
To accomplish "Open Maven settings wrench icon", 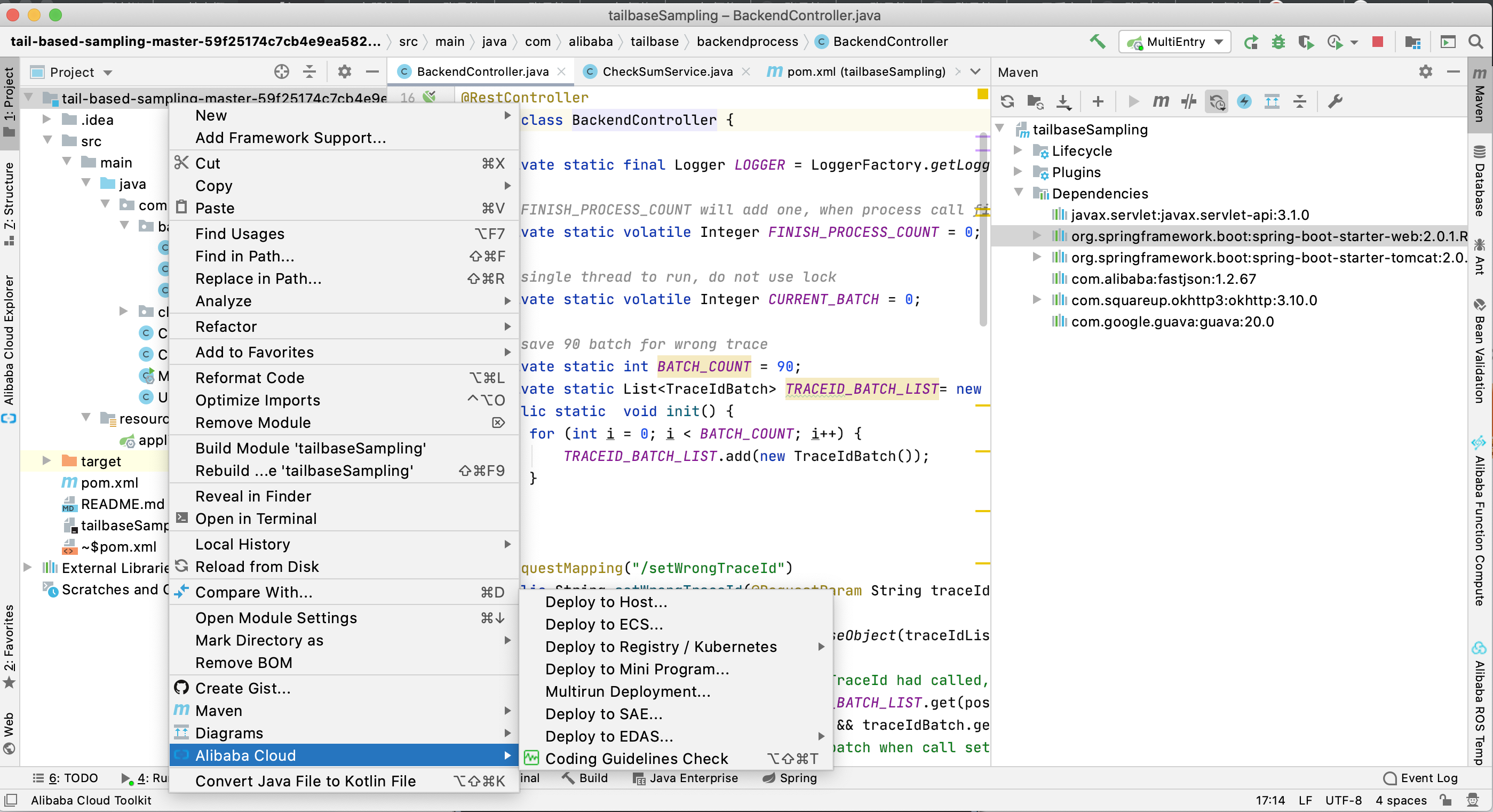I will pos(1335,101).
